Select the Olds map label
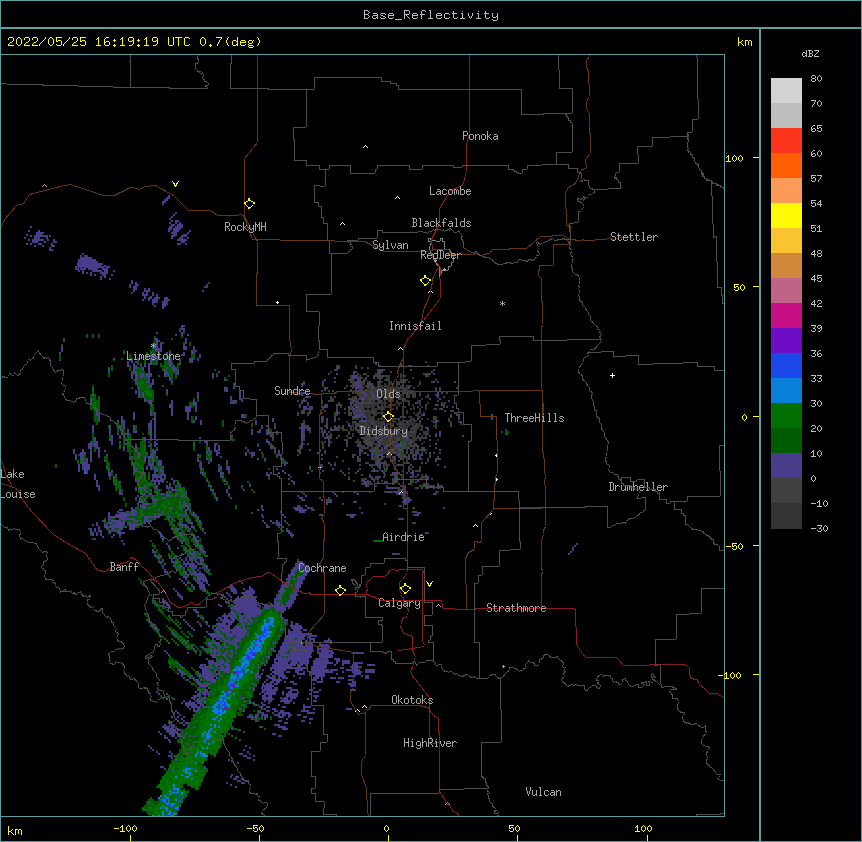This screenshot has height=842, width=862. [x=388, y=394]
